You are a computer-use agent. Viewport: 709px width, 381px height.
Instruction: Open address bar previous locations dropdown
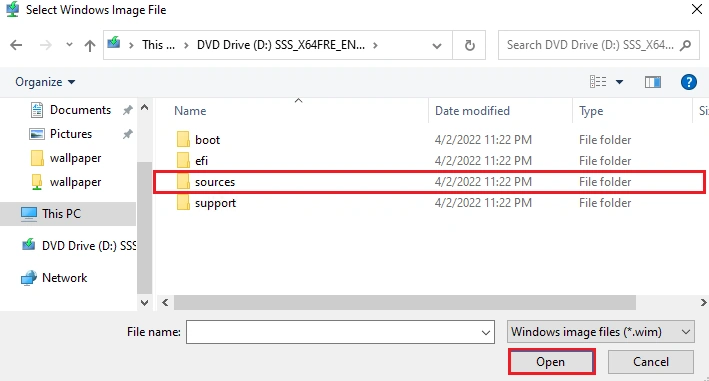pos(437,45)
